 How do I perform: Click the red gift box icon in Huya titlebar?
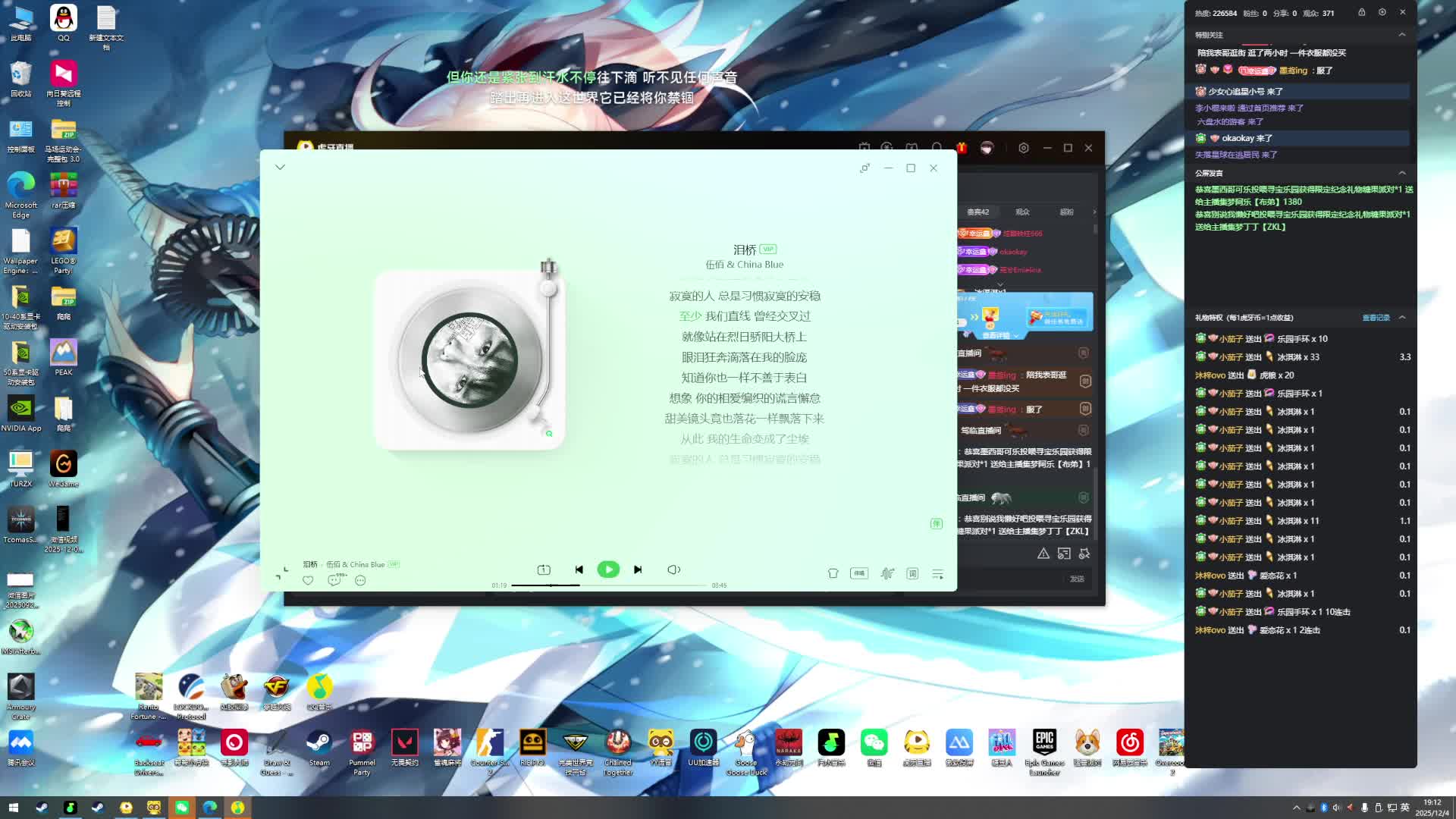pyautogui.click(x=961, y=148)
